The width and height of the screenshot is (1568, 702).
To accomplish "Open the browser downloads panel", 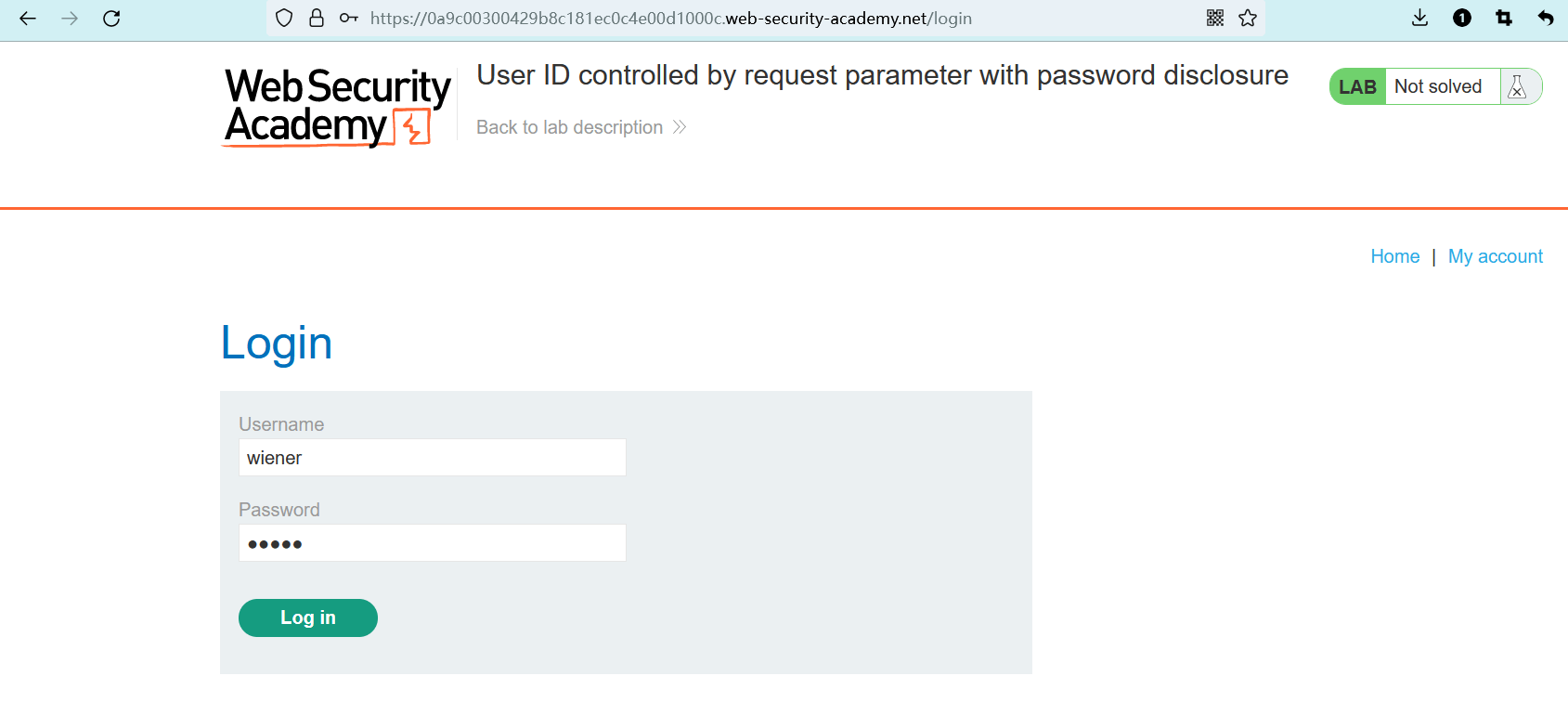I will click(x=1419, y=19).
